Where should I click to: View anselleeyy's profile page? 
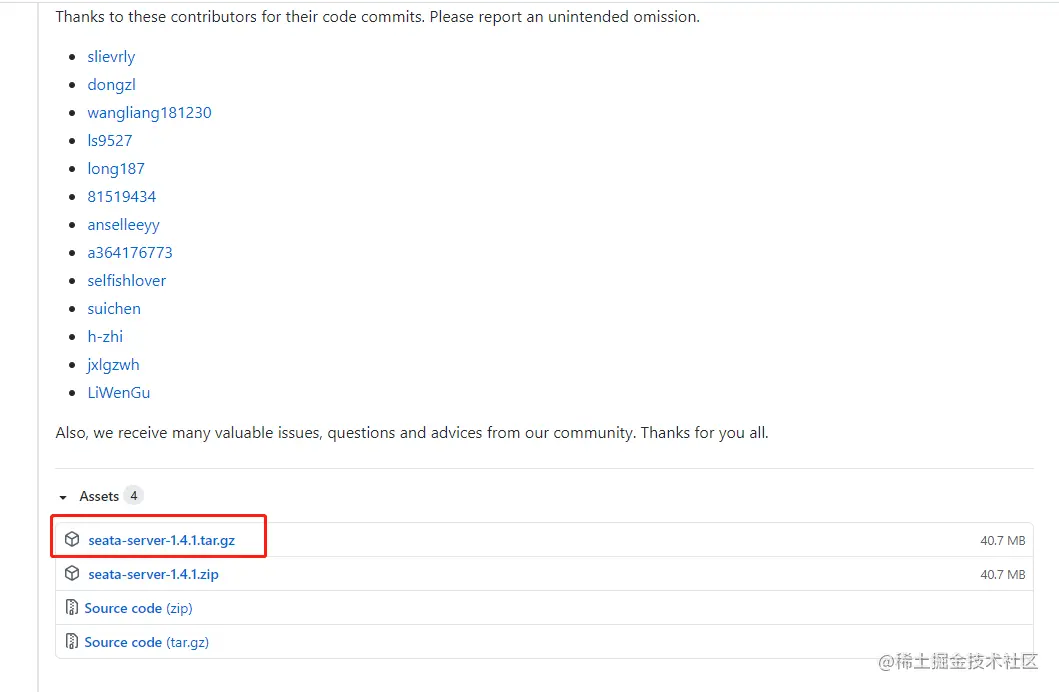[x=123, y=225]
